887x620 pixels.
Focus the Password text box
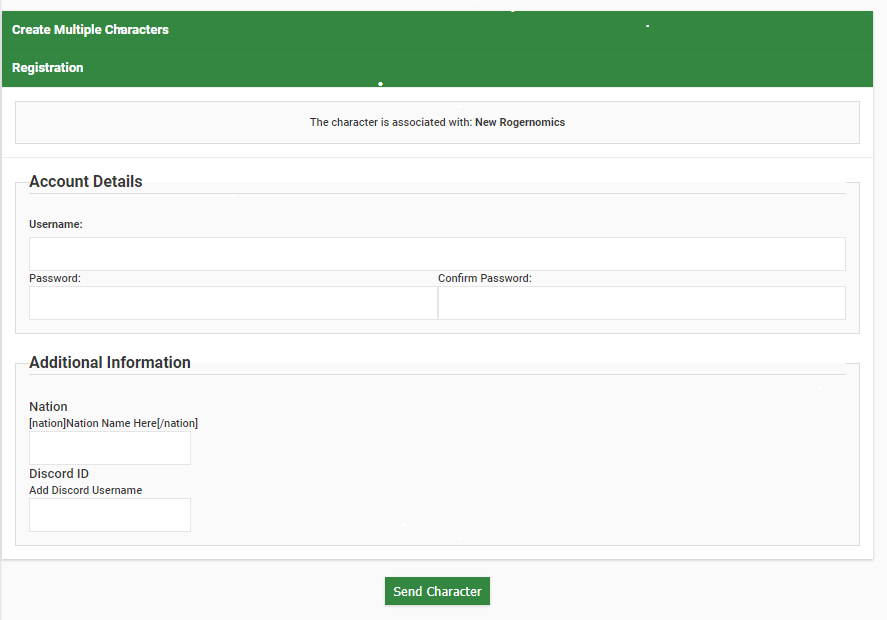[233, 303]
